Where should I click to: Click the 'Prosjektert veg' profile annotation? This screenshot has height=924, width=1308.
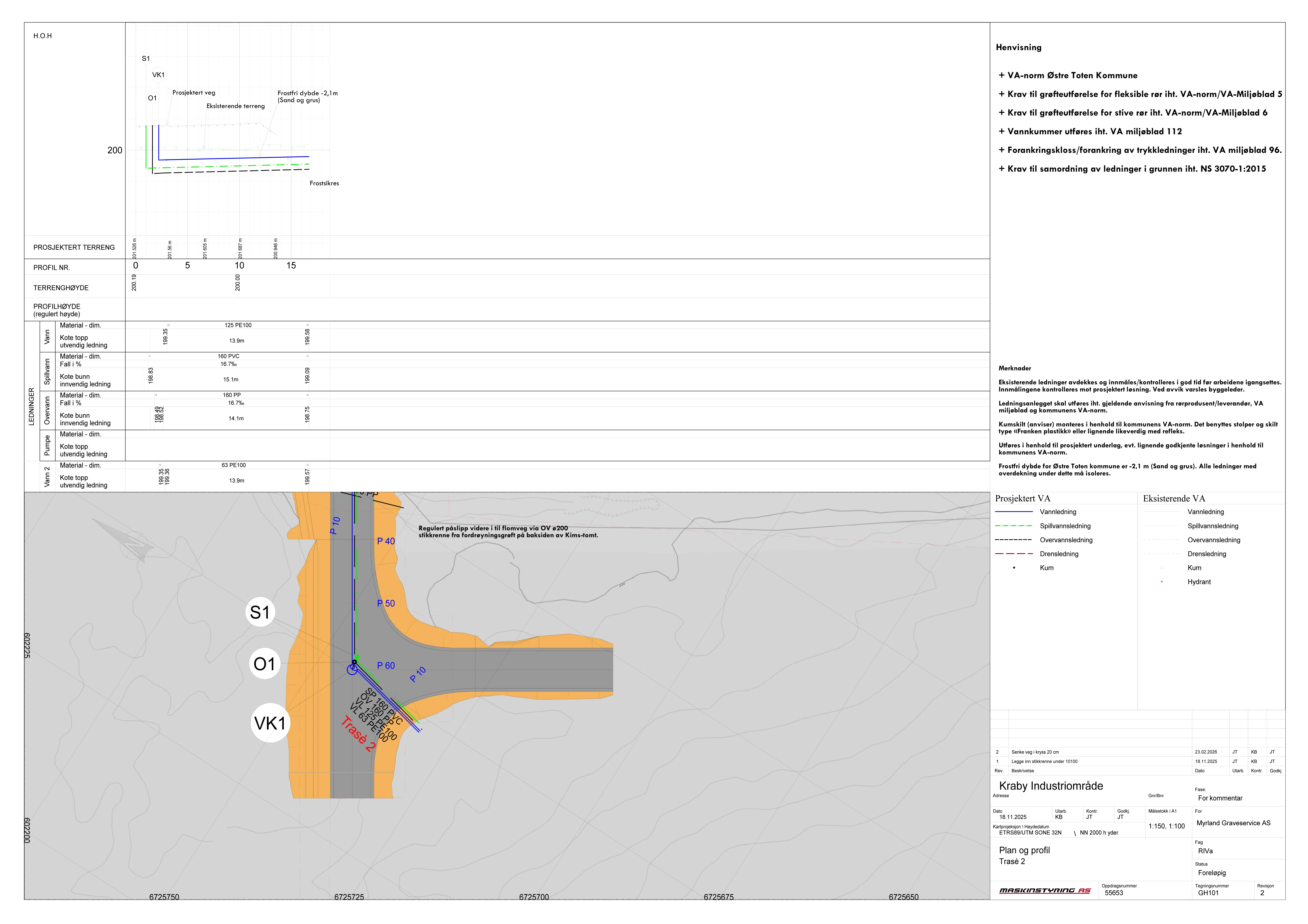(x=194, y=93)
